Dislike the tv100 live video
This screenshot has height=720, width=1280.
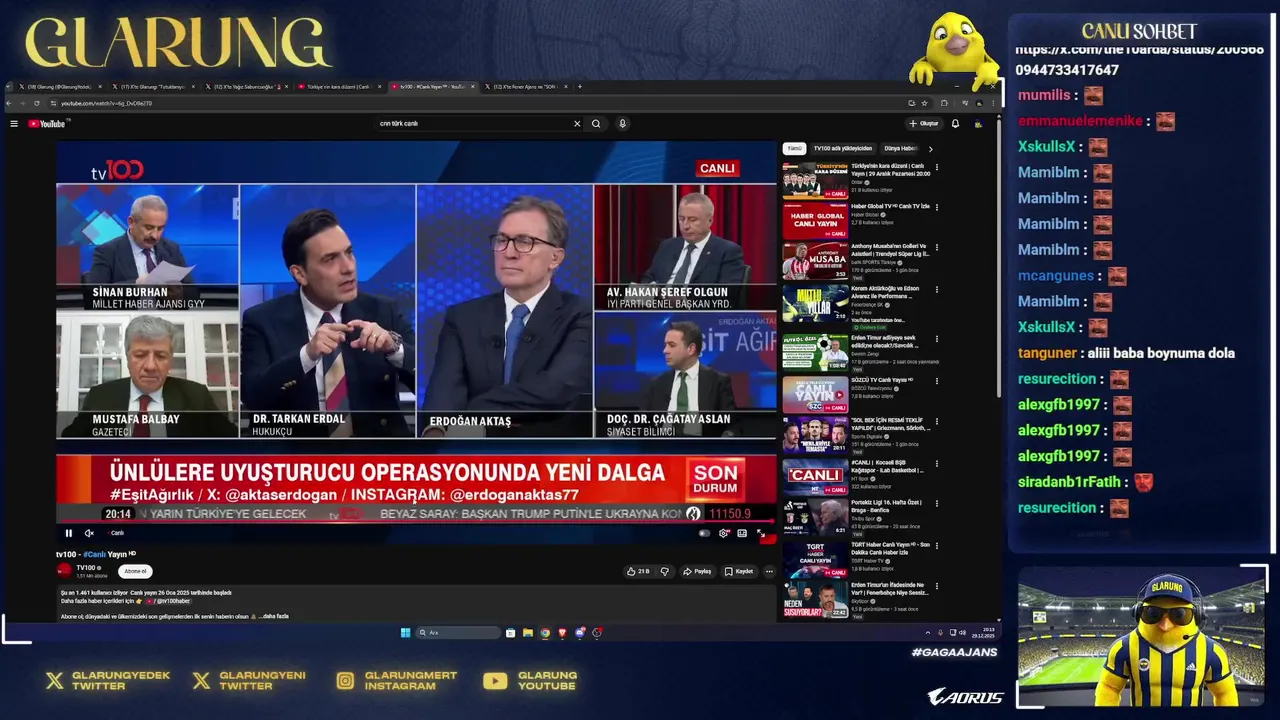click(x=664, y=571)
